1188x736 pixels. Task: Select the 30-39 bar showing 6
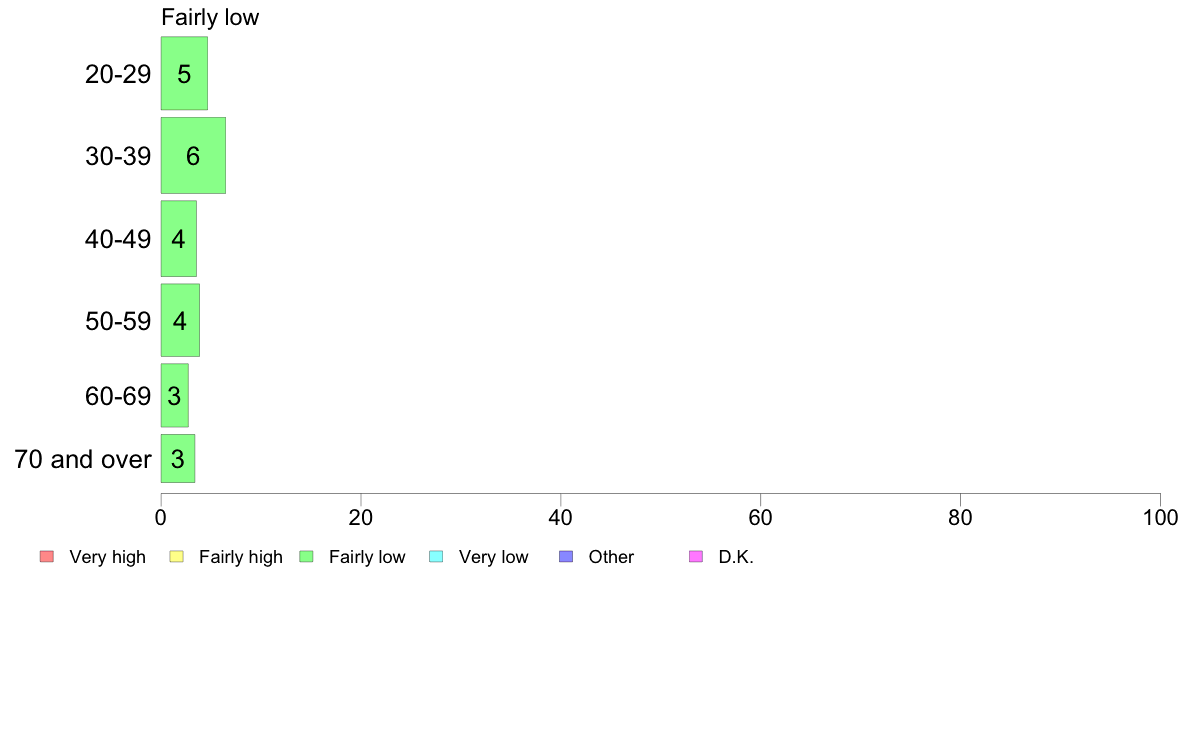click(193, 155)
